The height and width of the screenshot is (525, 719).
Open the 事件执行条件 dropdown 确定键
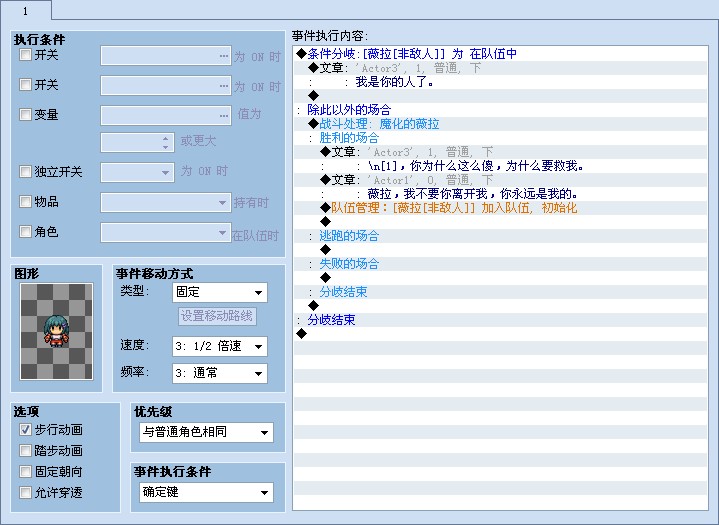point(206,492)
